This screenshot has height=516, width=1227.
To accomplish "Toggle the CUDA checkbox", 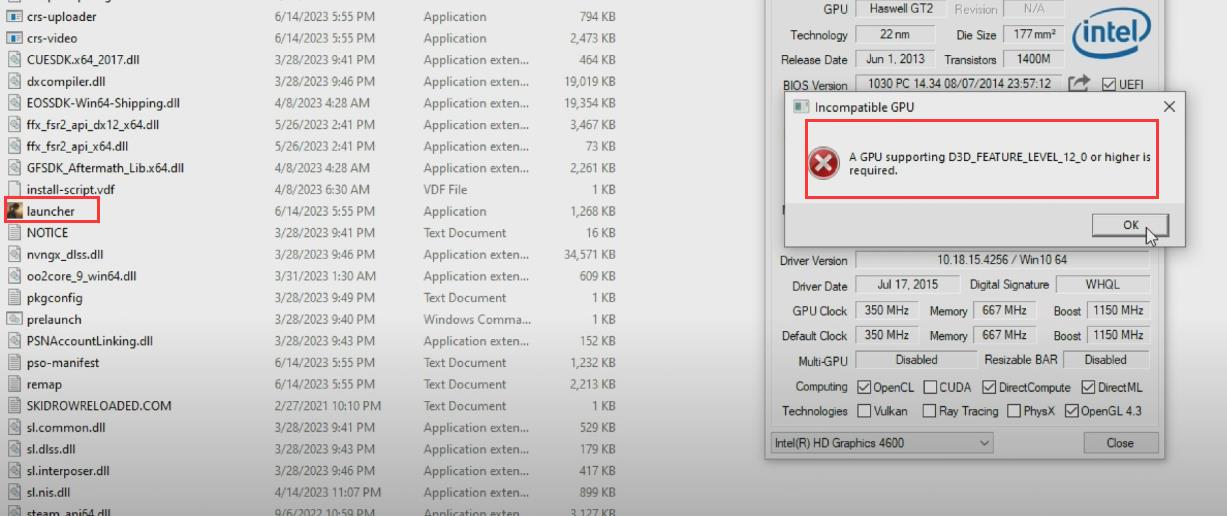I will [x=930, y=387].
